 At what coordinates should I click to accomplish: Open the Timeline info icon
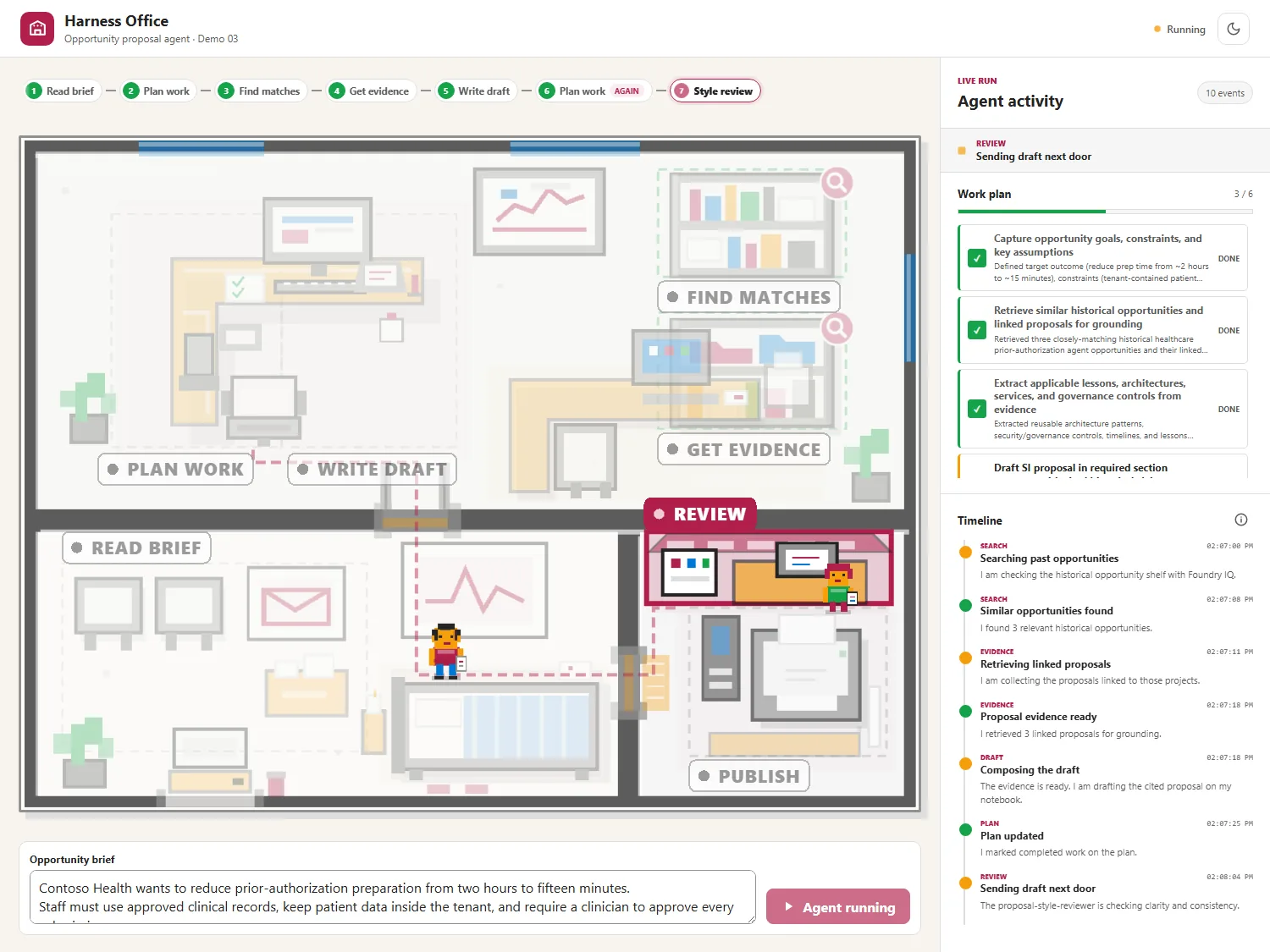click(1241, 520)
